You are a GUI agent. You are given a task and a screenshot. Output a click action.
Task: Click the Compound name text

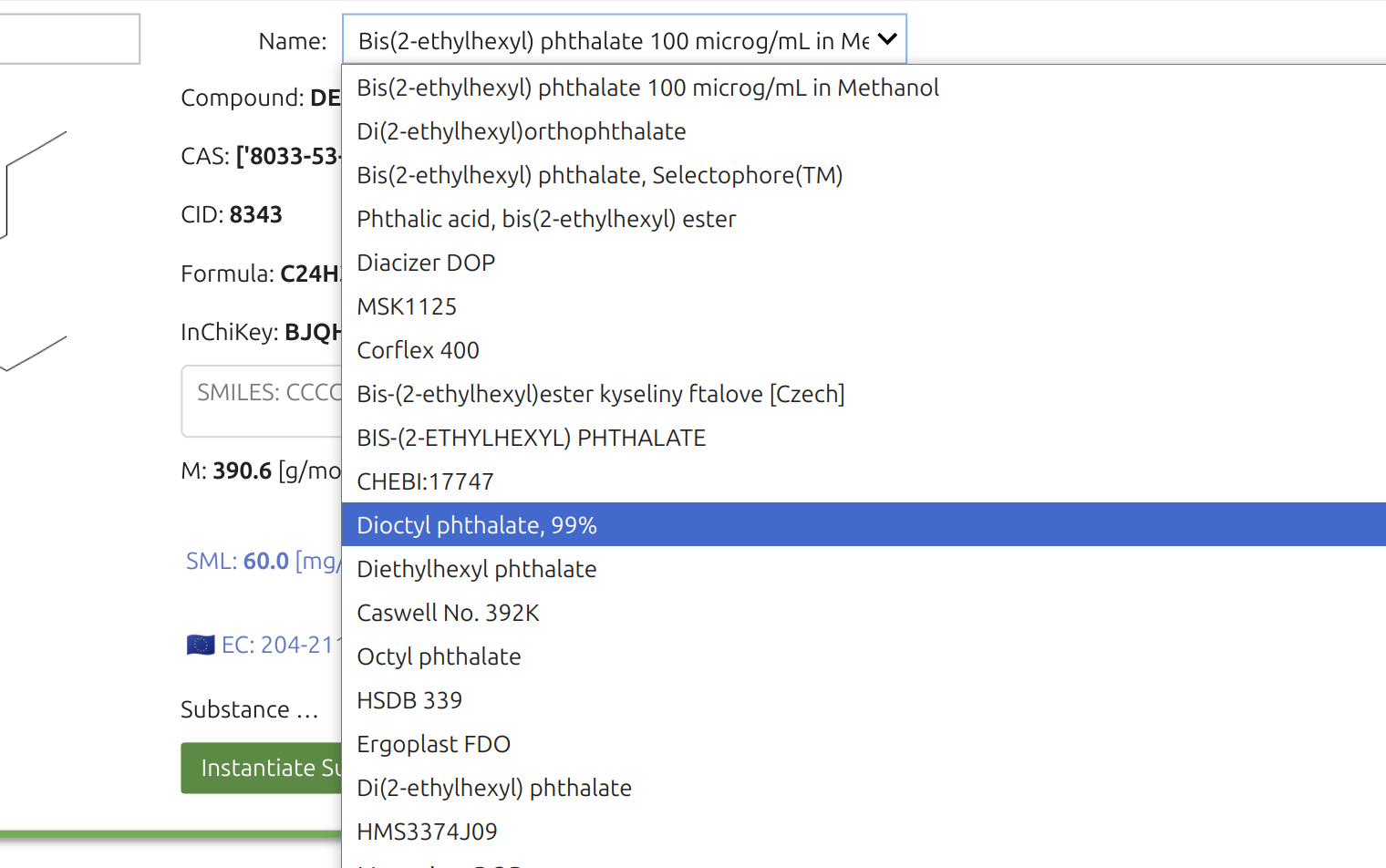[326, 98]
